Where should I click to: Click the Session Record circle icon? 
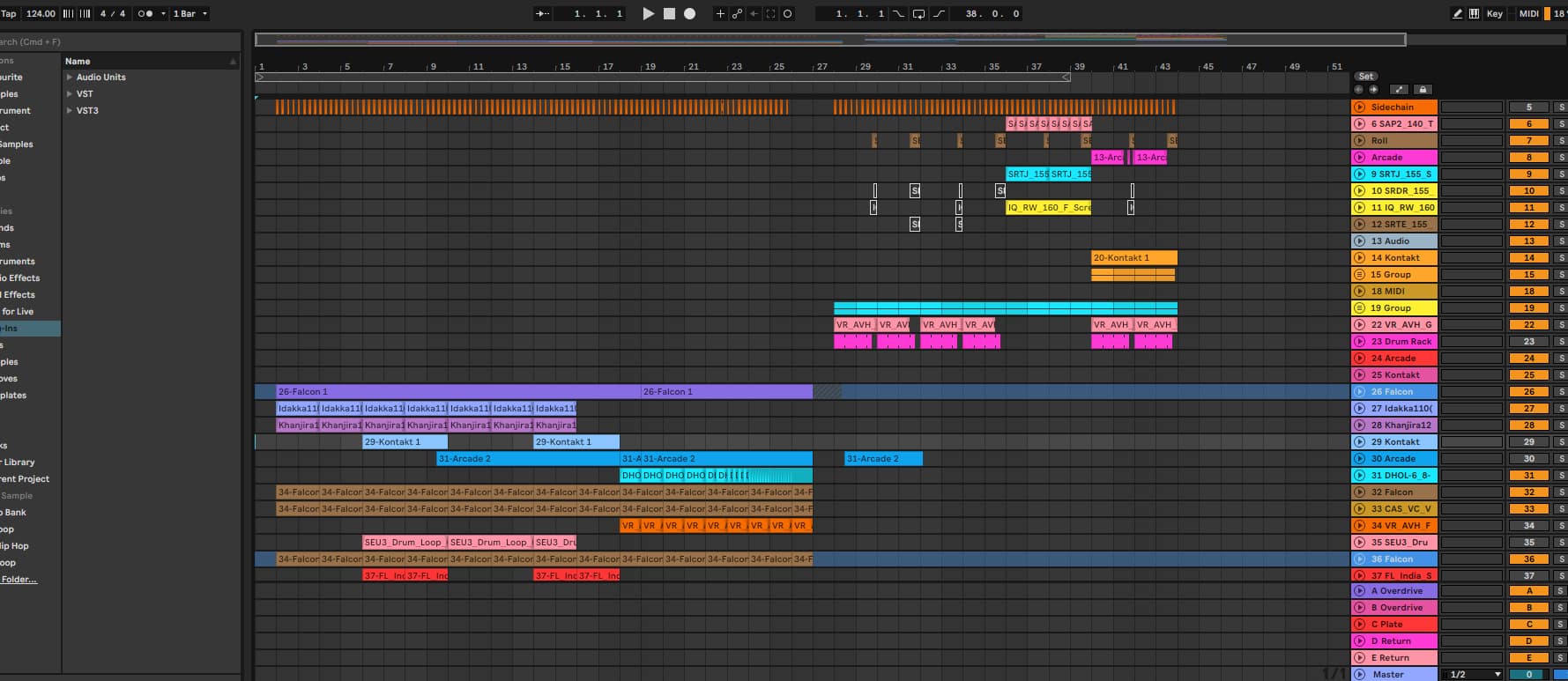788,13
